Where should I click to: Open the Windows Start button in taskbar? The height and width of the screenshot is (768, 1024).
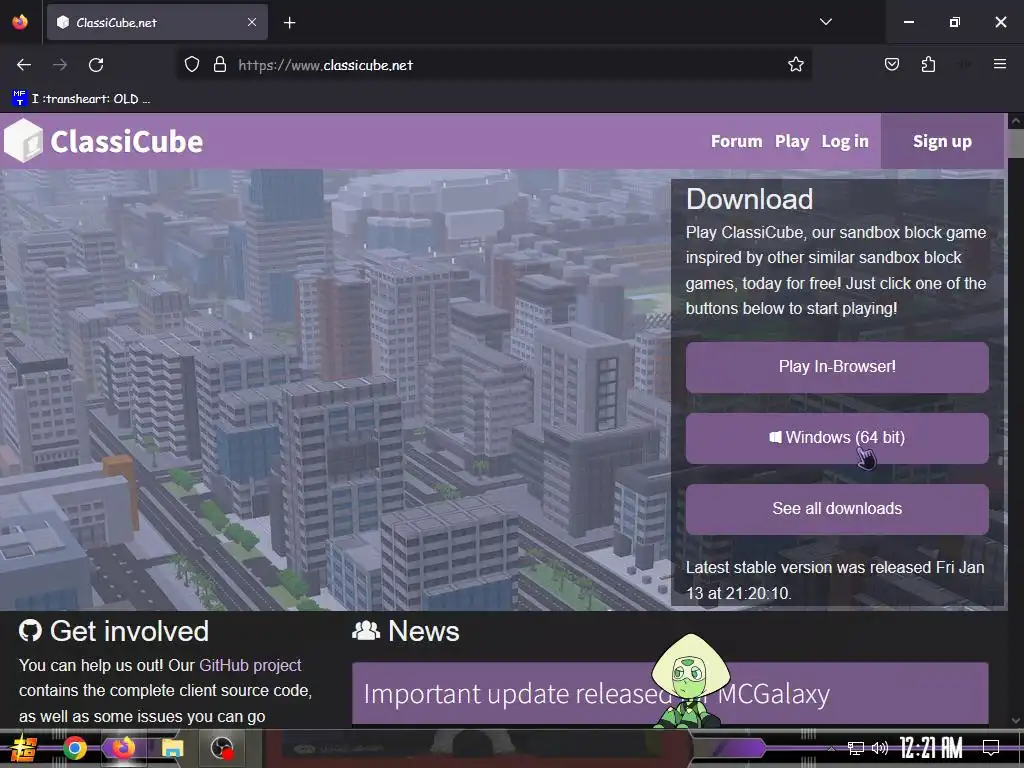coord(23,748)
